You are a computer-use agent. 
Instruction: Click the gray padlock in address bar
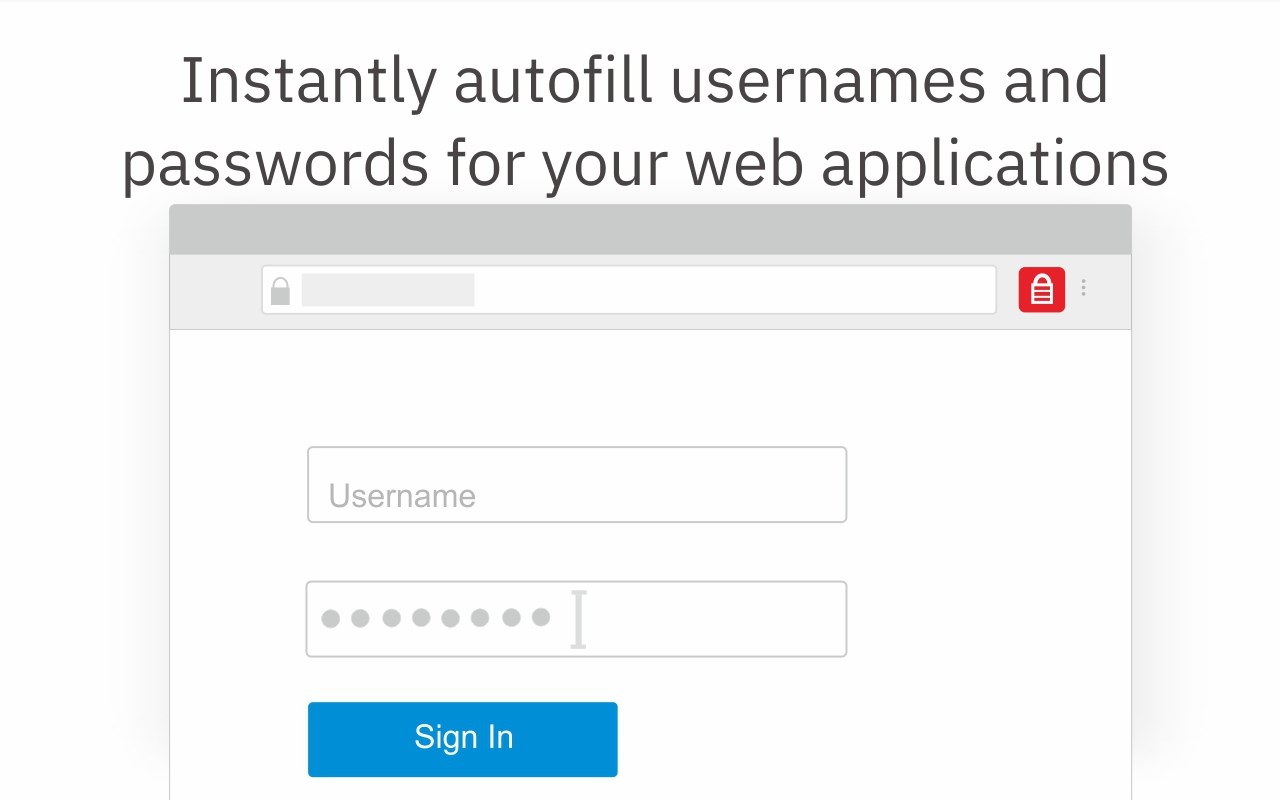pos(280,291)
